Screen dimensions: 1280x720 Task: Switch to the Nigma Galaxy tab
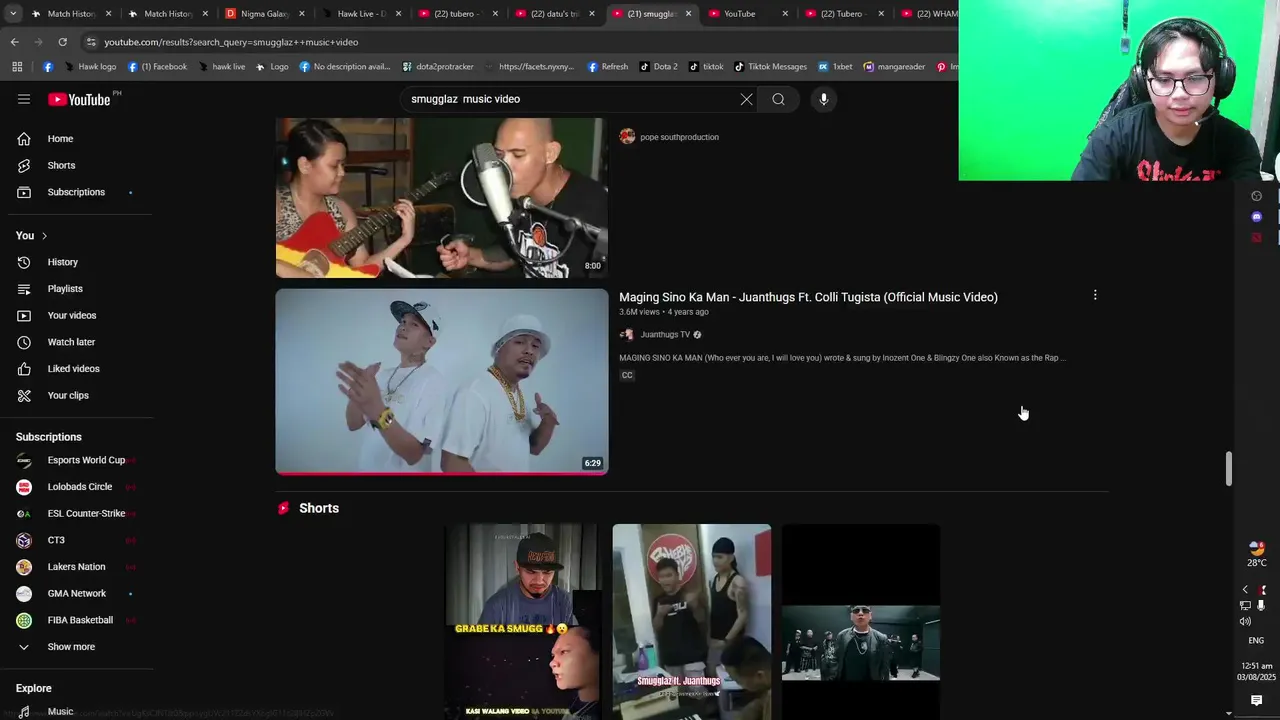[263, 14]
